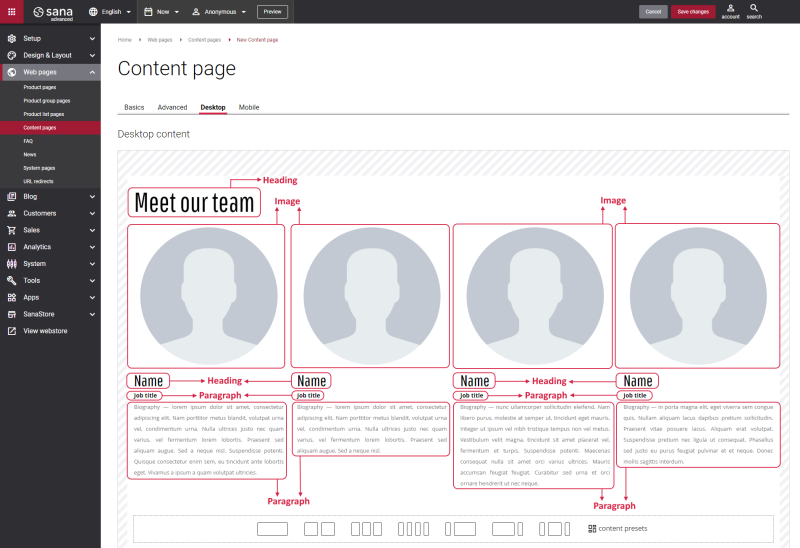Click the Cancel button
This screenshot has width=800, height=548.
coord(653,12)
